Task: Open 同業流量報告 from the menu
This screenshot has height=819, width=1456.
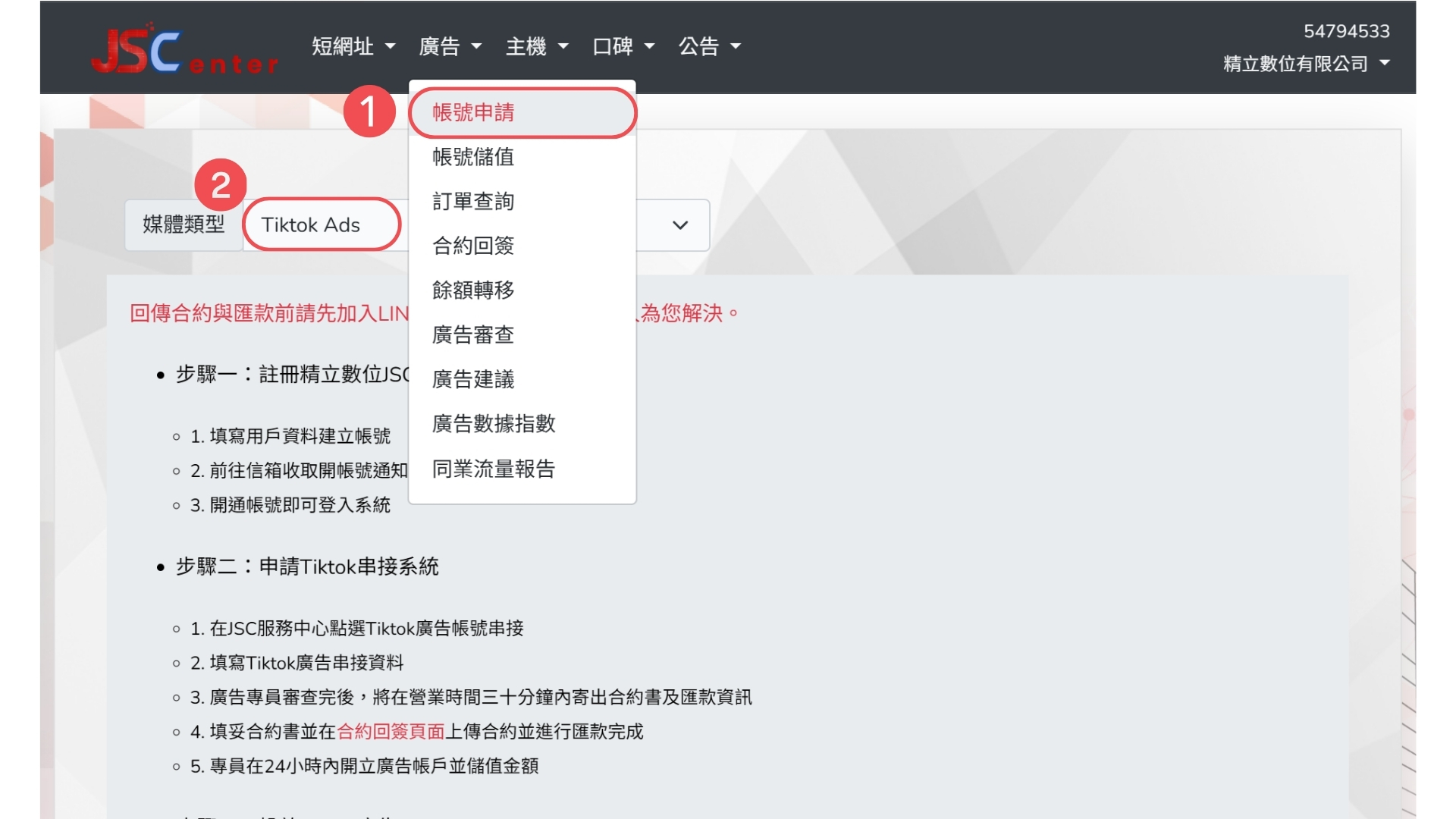Action: coord(494,469)
